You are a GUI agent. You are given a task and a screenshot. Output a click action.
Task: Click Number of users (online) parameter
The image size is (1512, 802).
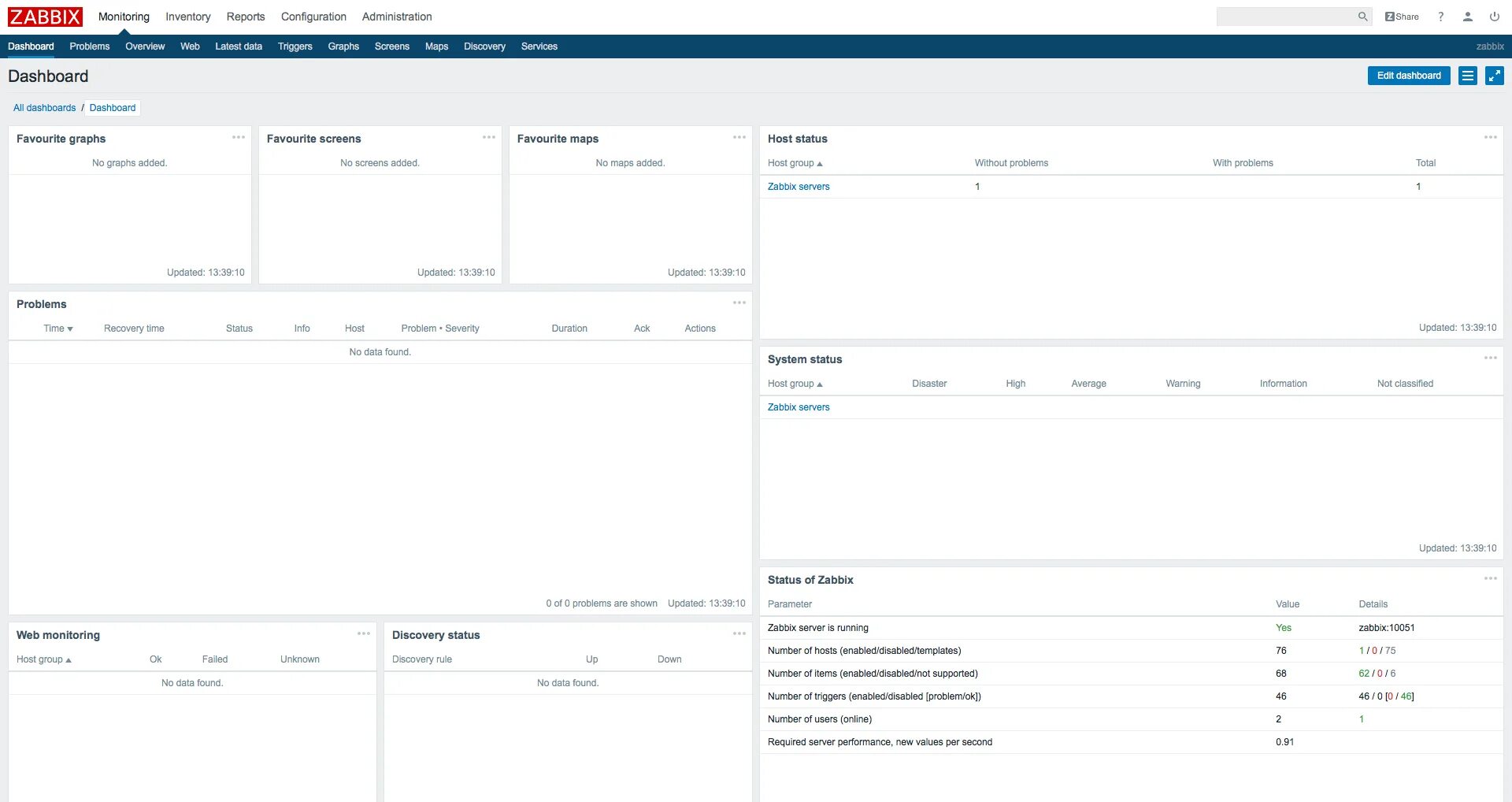click(x=820, y=719)
